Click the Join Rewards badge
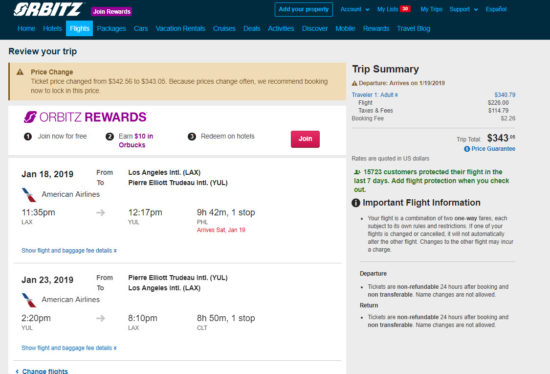The width and height of the screenshot is (550, 374). 112,12
